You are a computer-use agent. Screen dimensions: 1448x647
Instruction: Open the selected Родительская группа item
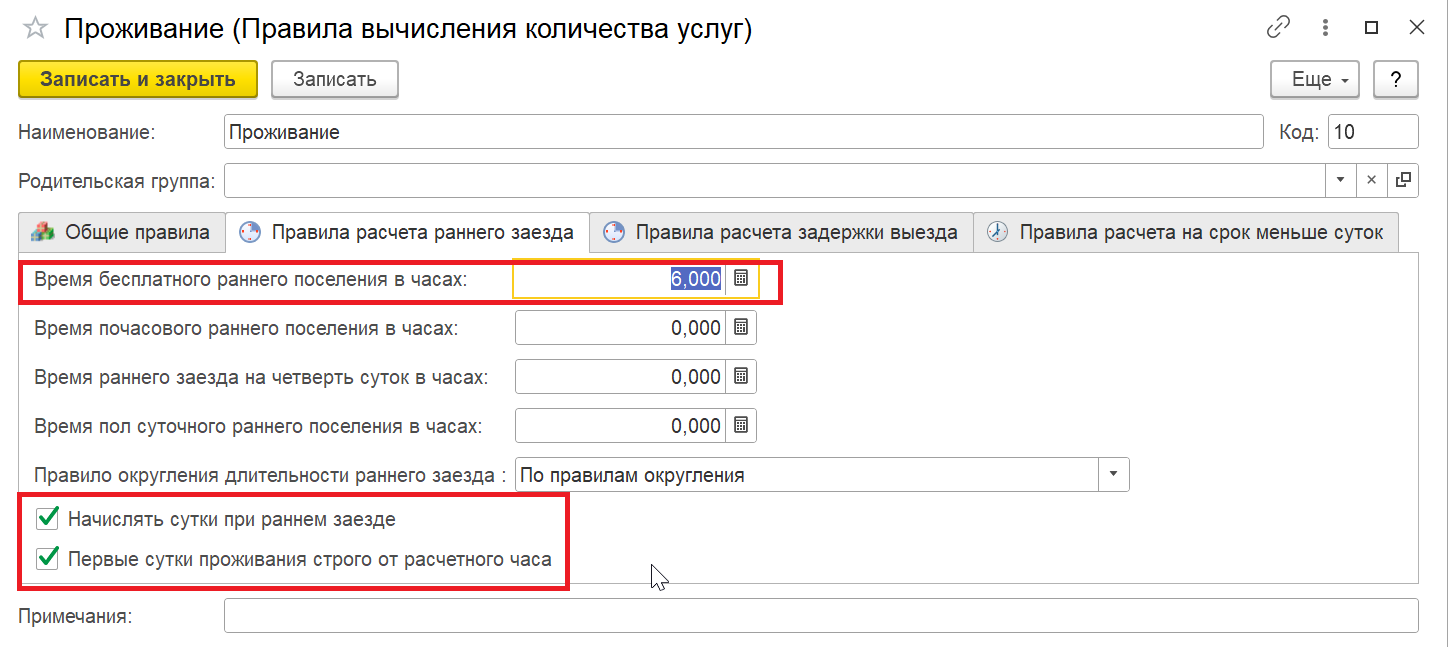pyautogui.click(x=1403, y=180)
